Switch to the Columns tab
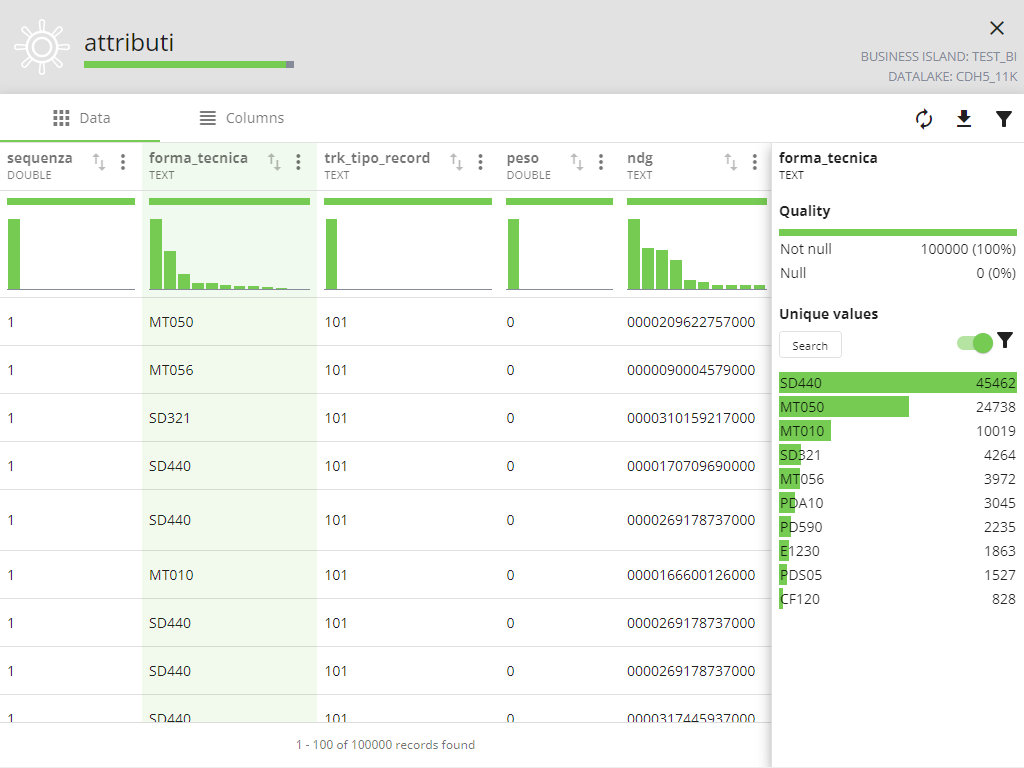1024x768 pixels. [241, 118]
